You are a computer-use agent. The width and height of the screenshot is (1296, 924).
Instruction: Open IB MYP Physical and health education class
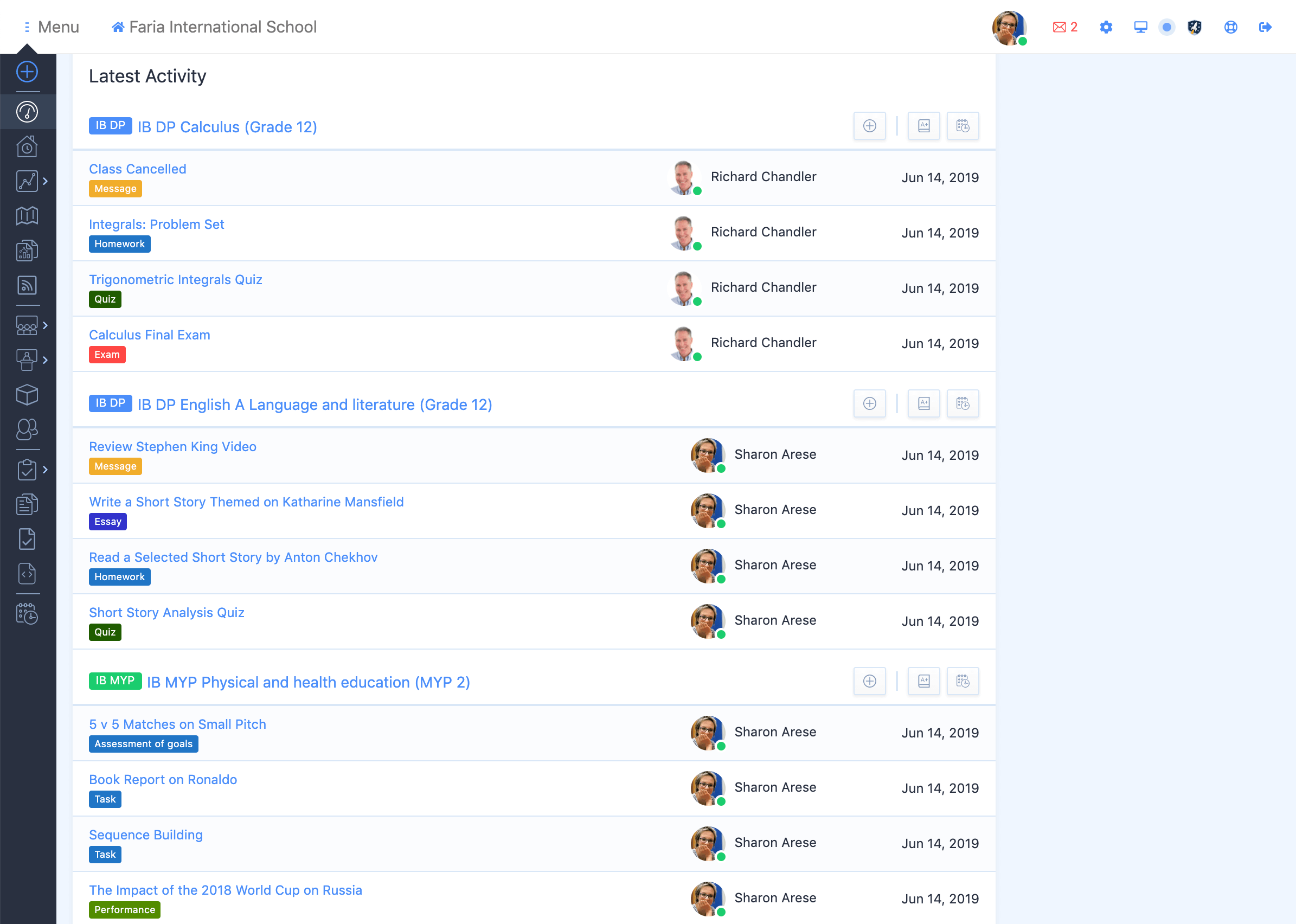[x=309, y=682]
